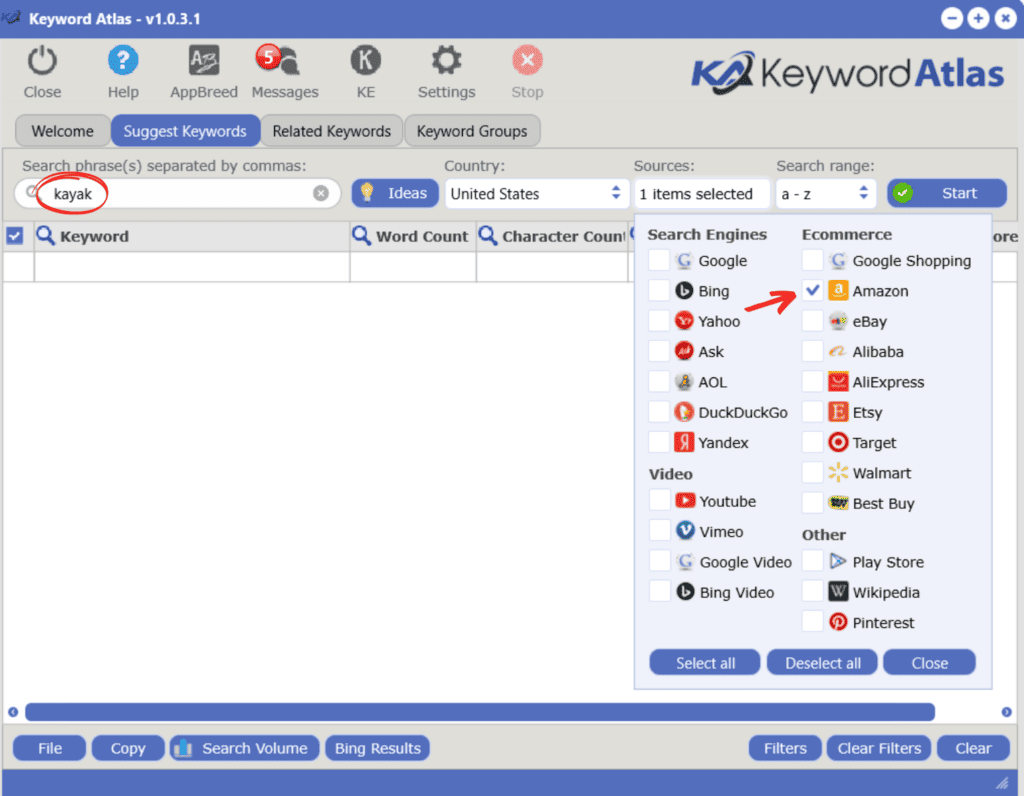Uncheck the Amazon ecommerce source
This screenshot has height=796, width=1024.
tap(814, 290)
